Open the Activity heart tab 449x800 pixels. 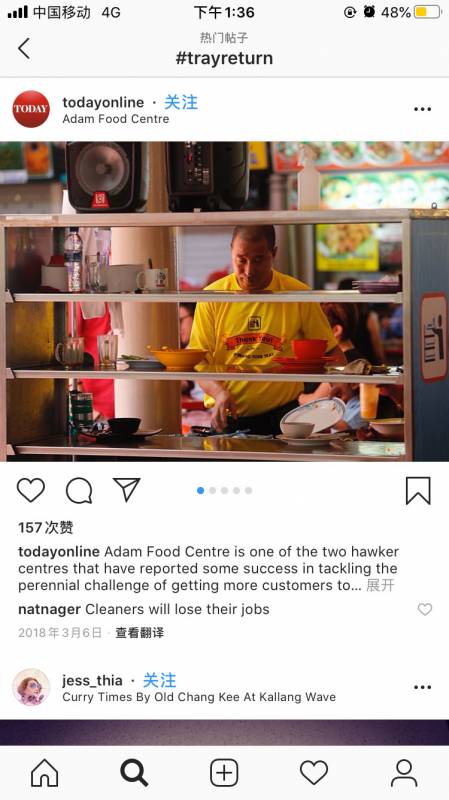tap(314, 773)
